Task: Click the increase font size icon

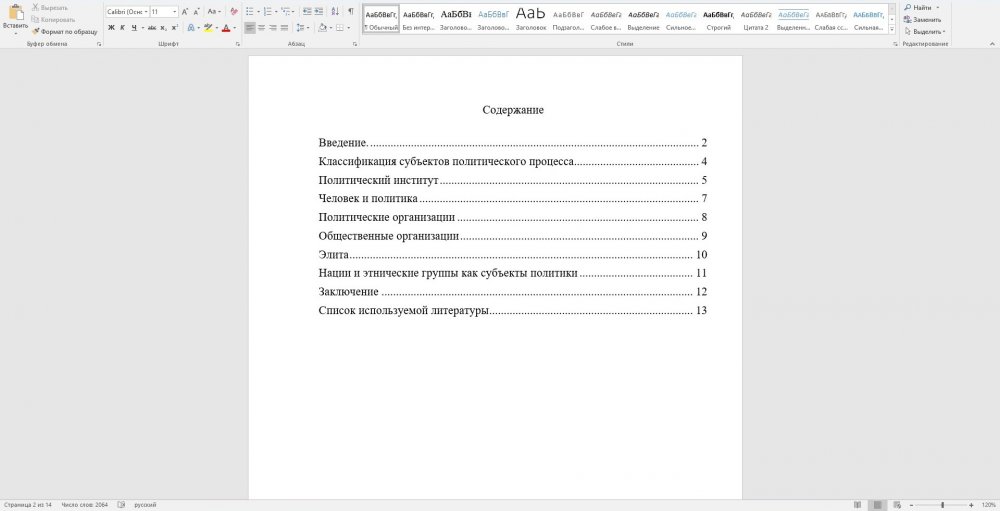Action: tap(185, 11)
